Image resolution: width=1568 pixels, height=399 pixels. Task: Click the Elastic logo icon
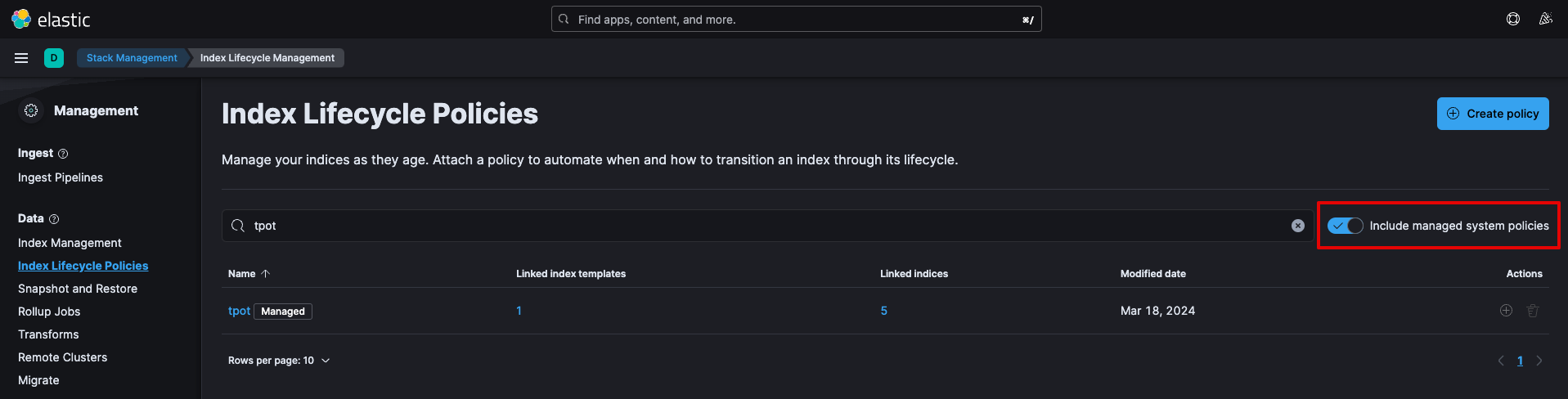point(21,19)
